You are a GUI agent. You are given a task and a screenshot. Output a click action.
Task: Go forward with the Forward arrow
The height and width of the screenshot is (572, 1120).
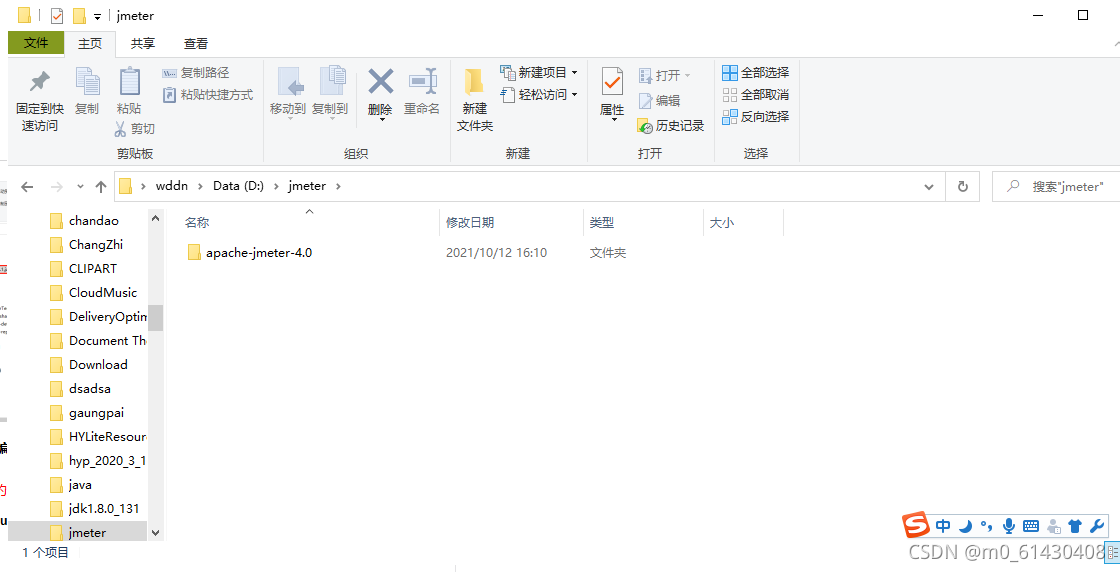[56, 187]
